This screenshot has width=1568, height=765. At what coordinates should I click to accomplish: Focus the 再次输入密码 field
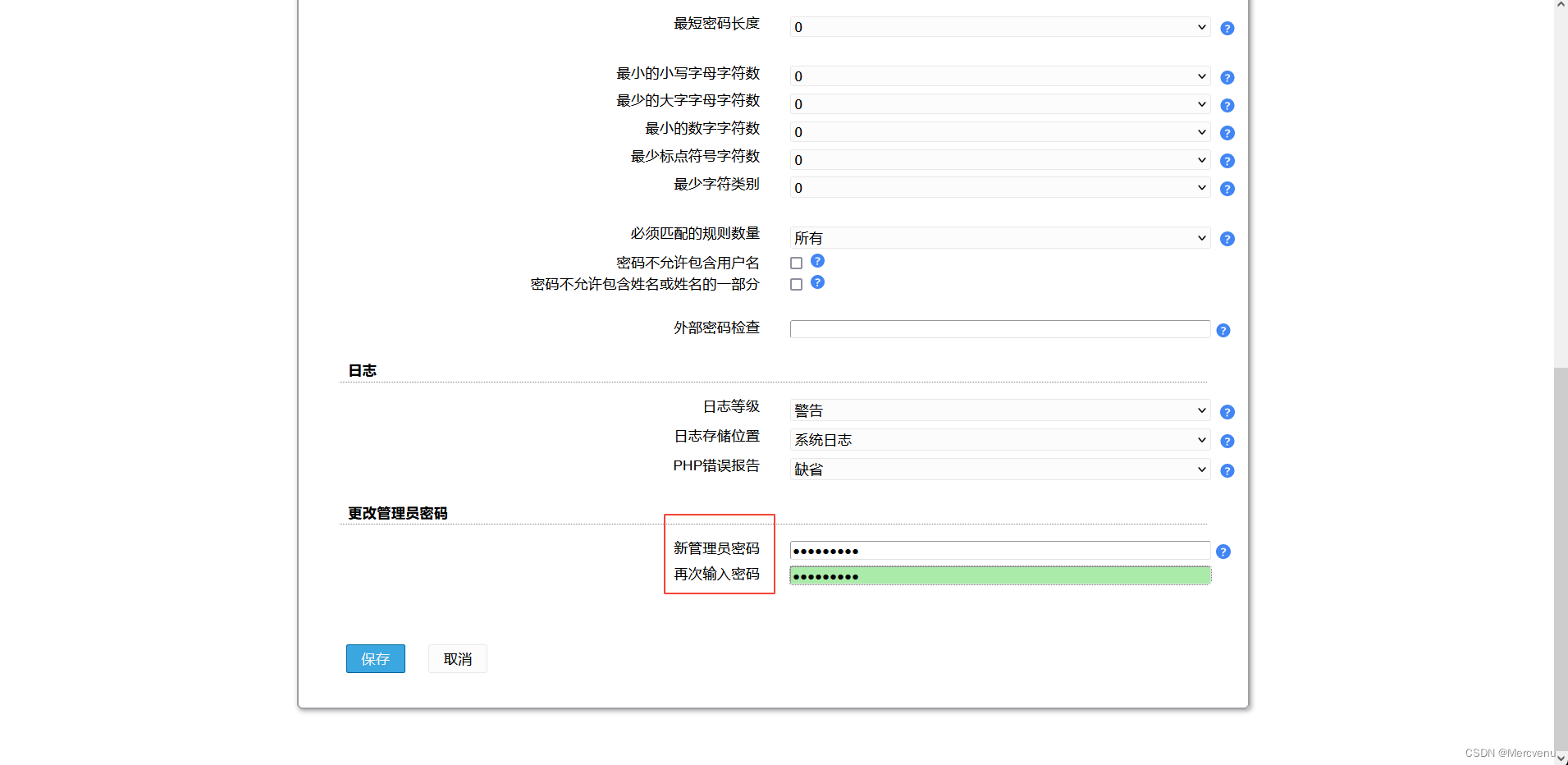click(1000, 576)
